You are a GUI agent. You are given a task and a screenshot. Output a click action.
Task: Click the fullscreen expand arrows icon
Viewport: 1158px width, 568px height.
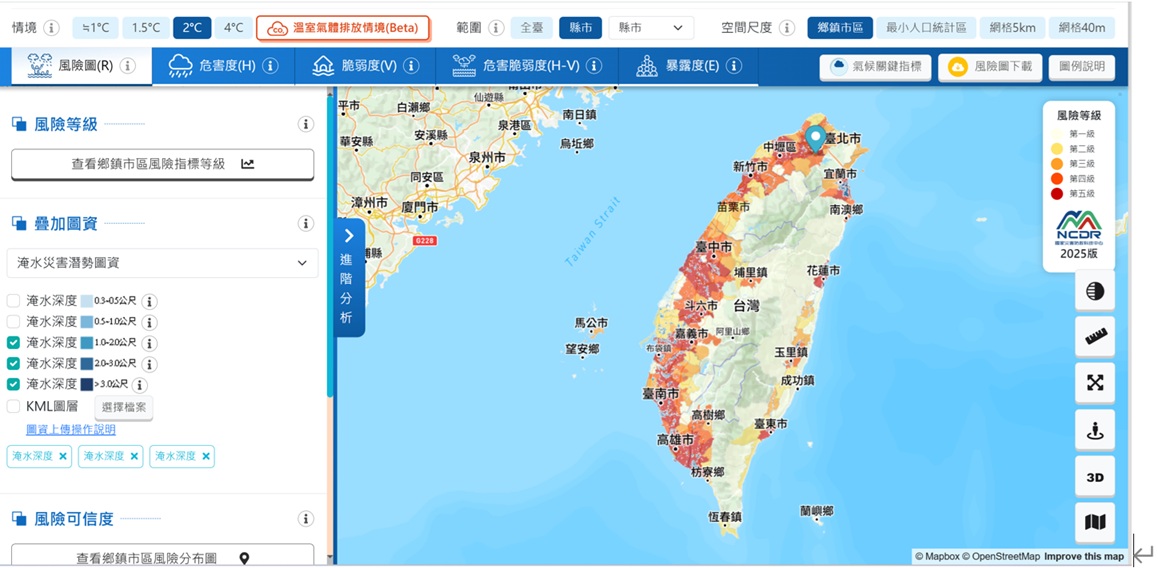[x=1094, y=383]
